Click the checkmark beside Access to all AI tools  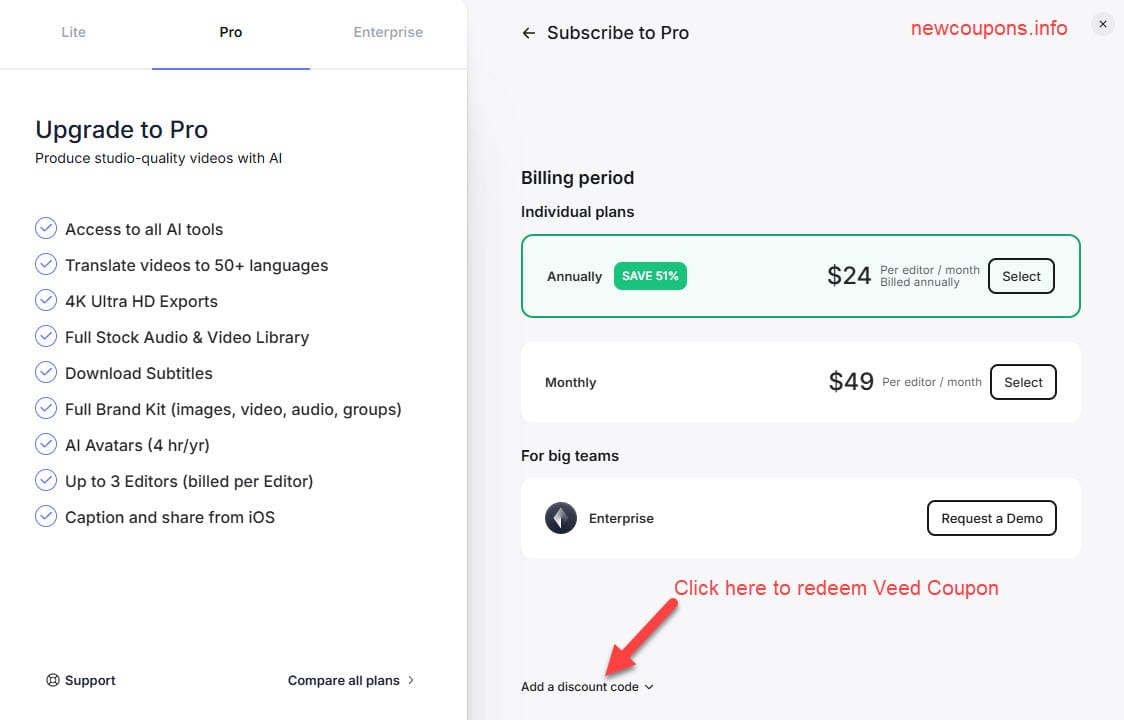pos(46,228)
